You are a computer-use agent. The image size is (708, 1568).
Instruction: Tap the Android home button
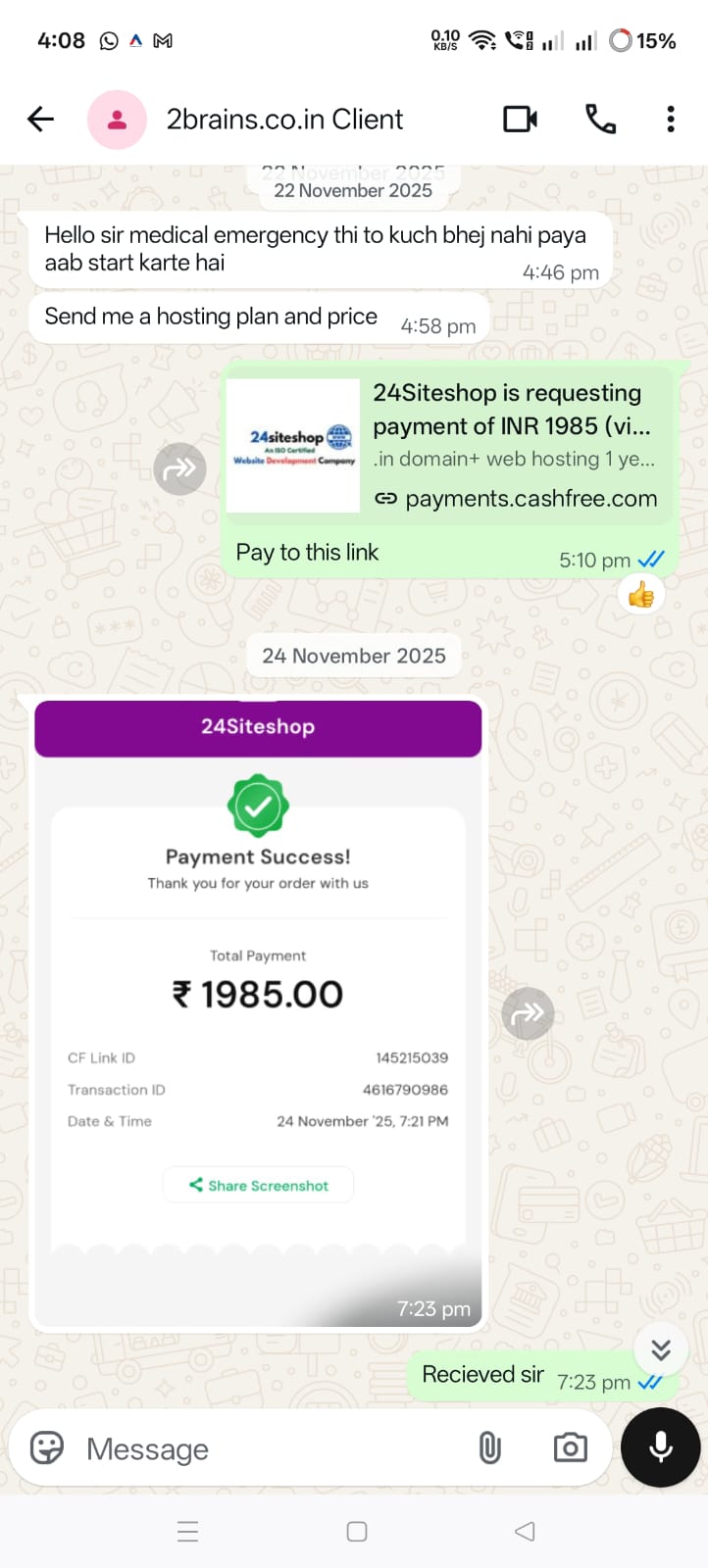(357, 1532)
